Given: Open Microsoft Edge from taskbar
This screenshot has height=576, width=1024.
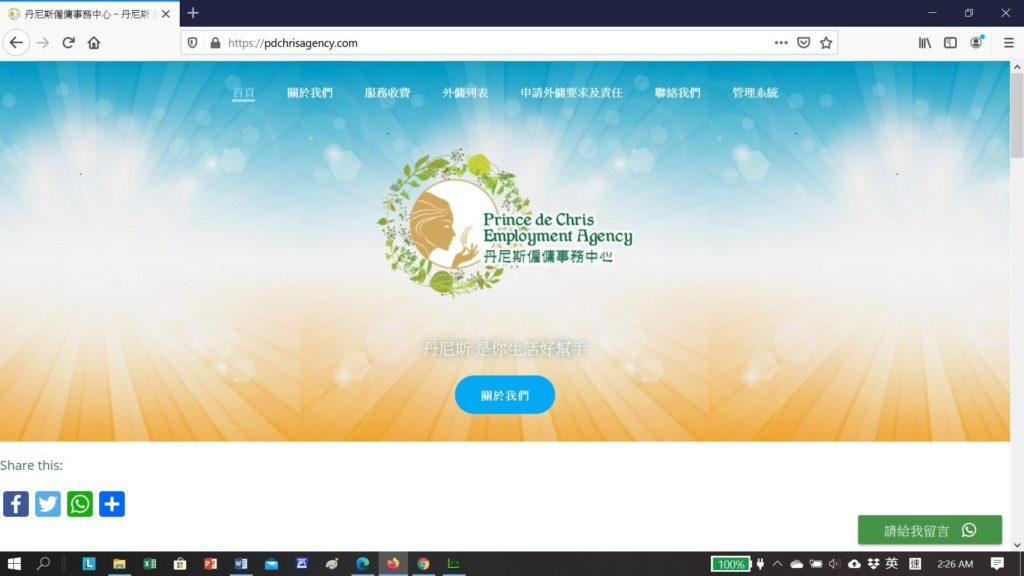Looking at the screenshot, I should (x=362, y=564).
